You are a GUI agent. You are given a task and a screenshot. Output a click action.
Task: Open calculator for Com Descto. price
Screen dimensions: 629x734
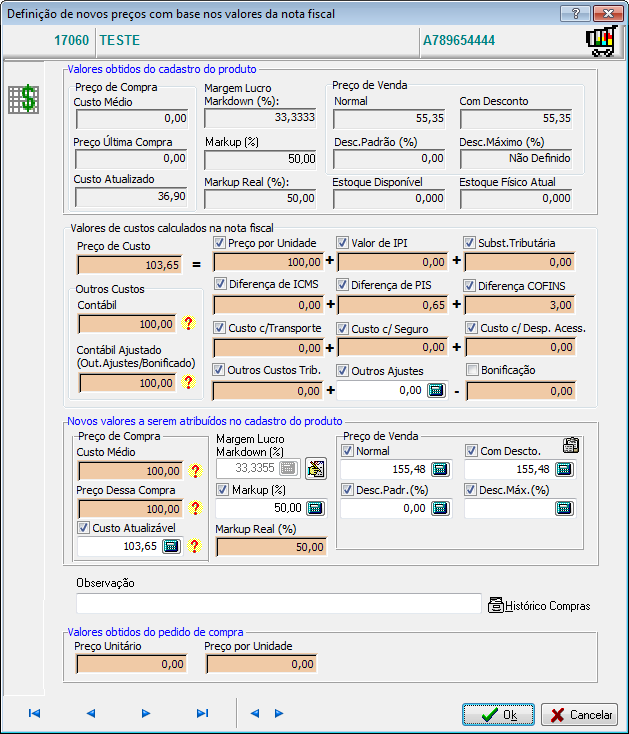point(564,469)
